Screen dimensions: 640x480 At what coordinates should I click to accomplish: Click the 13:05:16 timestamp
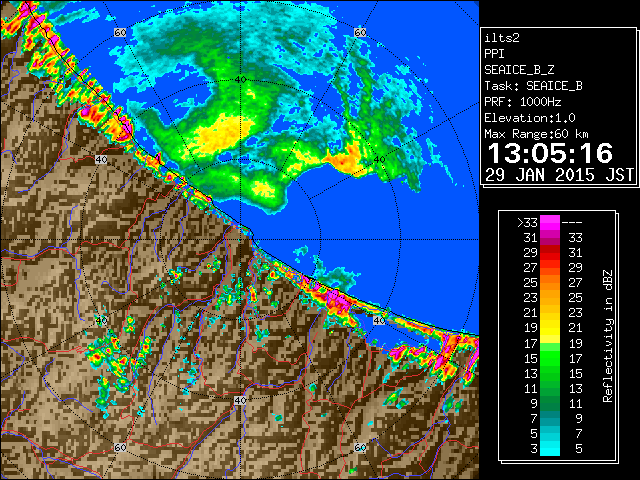coord(550,153)
